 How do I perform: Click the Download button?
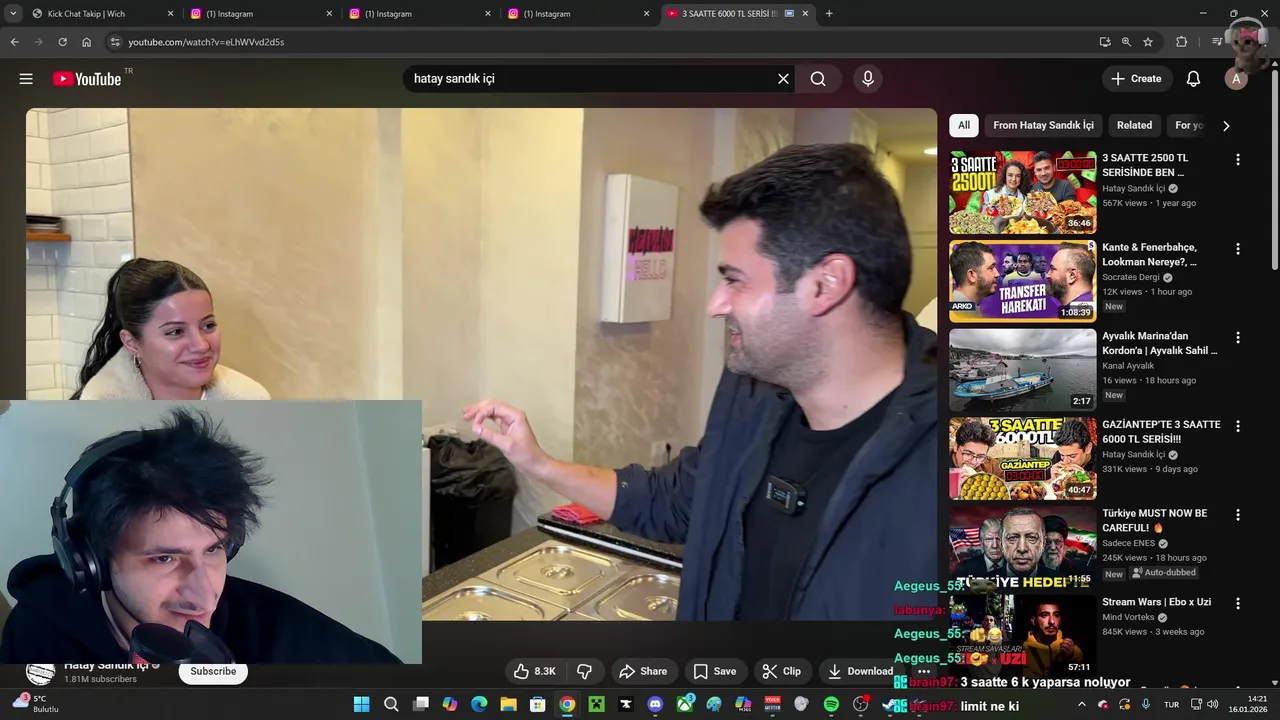coord(860,671)
